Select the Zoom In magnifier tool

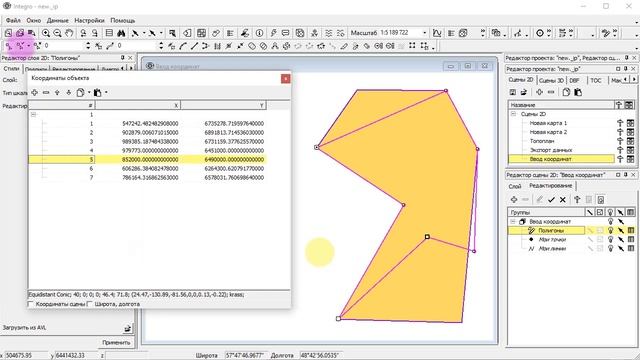[x=46, y=33]
